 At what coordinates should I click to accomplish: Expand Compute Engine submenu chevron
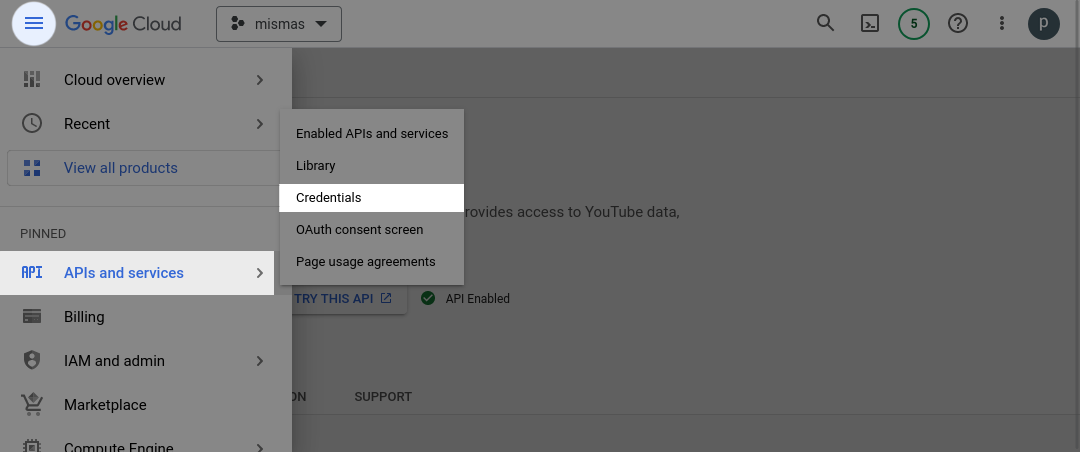260,447
